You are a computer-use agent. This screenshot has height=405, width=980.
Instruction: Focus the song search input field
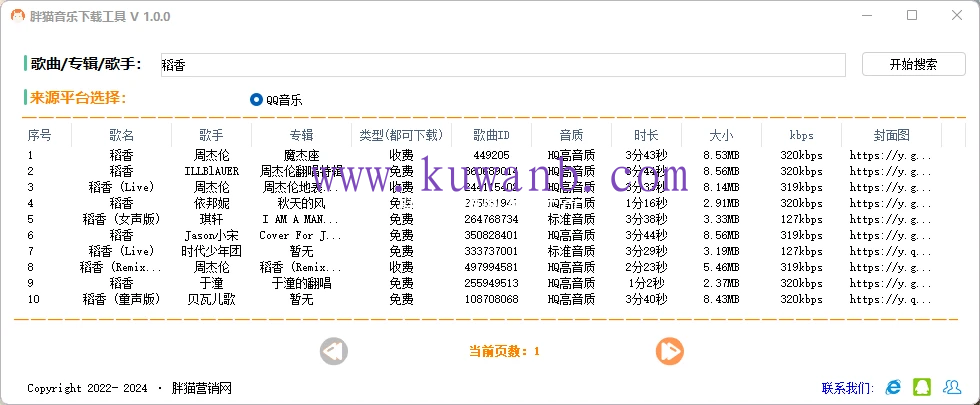point(503,65)
